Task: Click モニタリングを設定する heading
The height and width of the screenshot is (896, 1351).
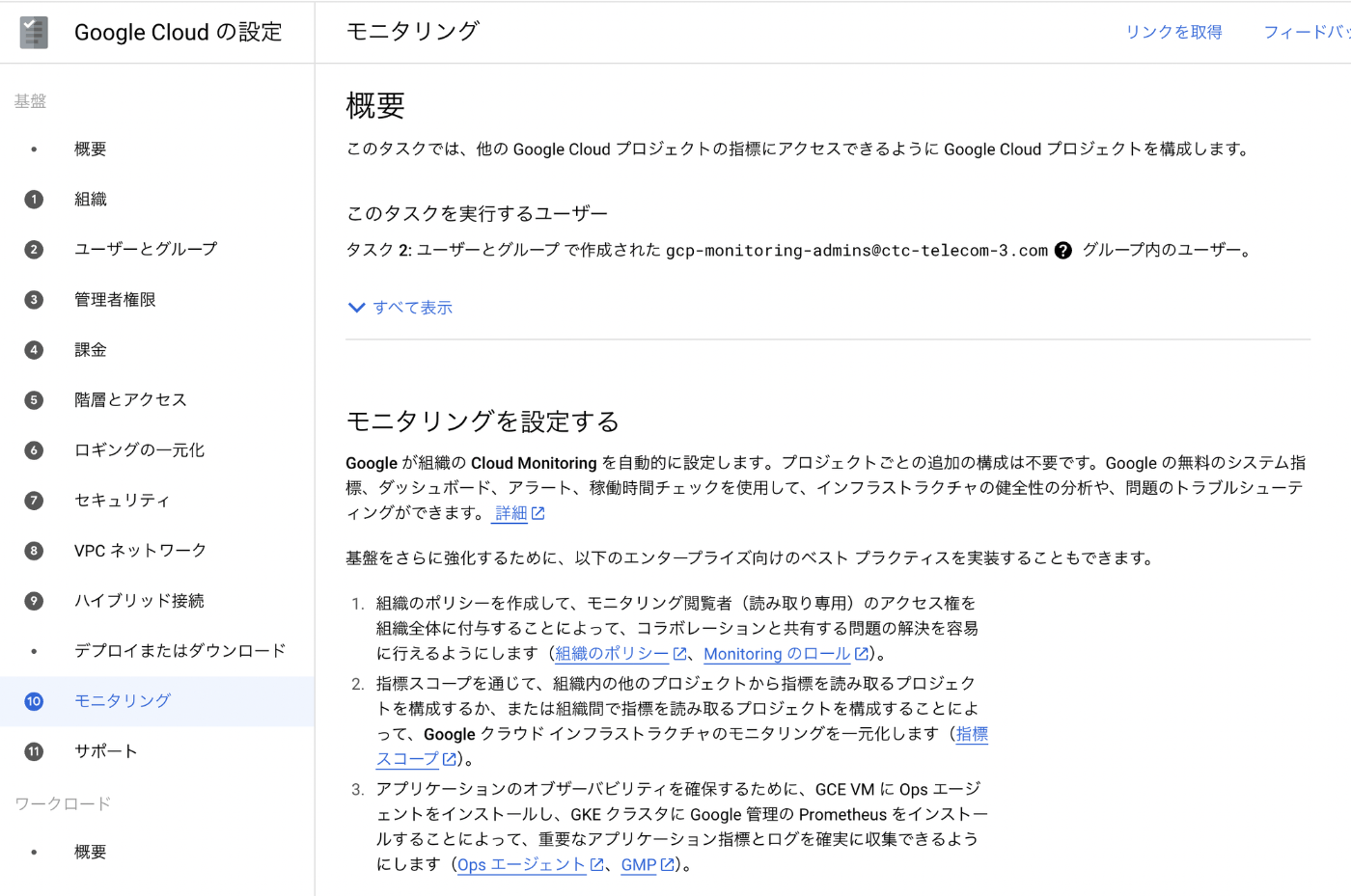Action: [x=482, y=421]
